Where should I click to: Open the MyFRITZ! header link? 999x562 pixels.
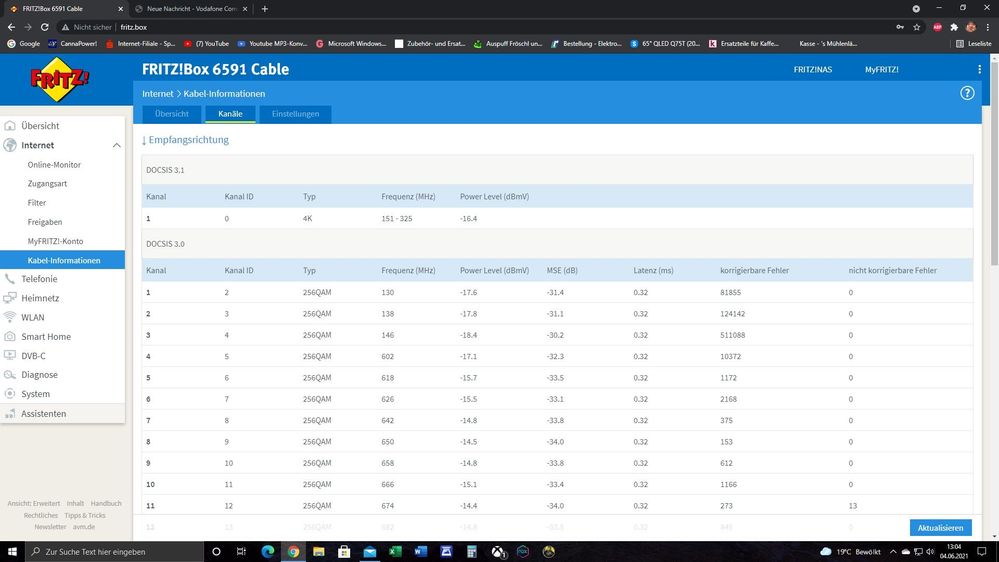tap(881, 70)
